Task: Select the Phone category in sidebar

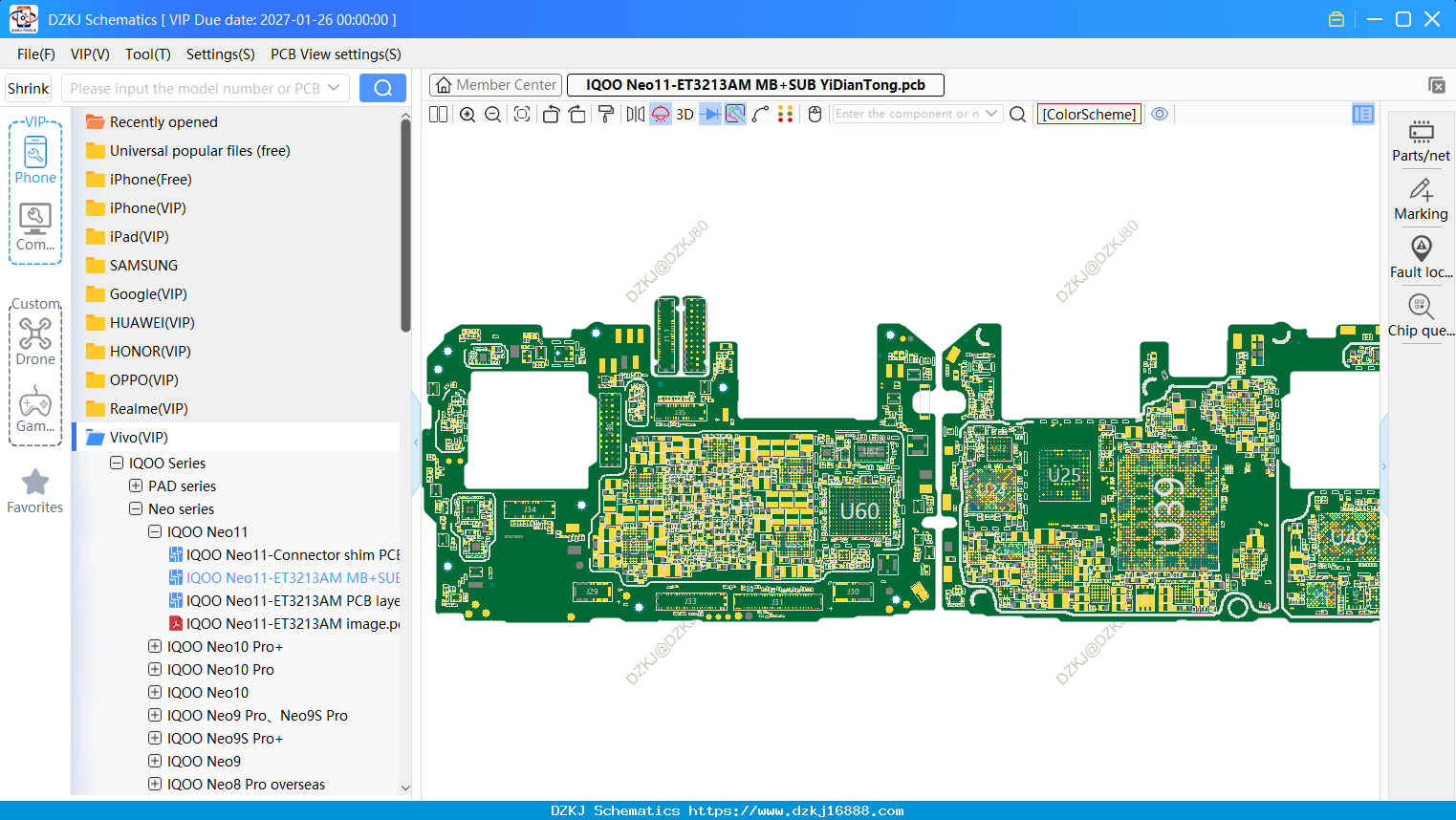Action: tap(35, 160)
